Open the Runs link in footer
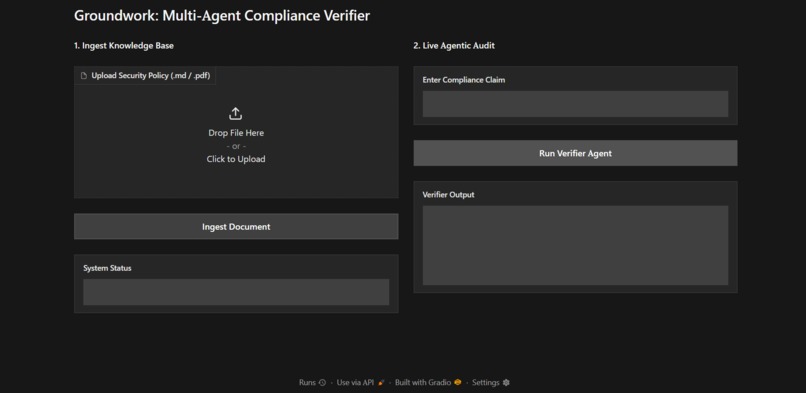 (312, 383)
